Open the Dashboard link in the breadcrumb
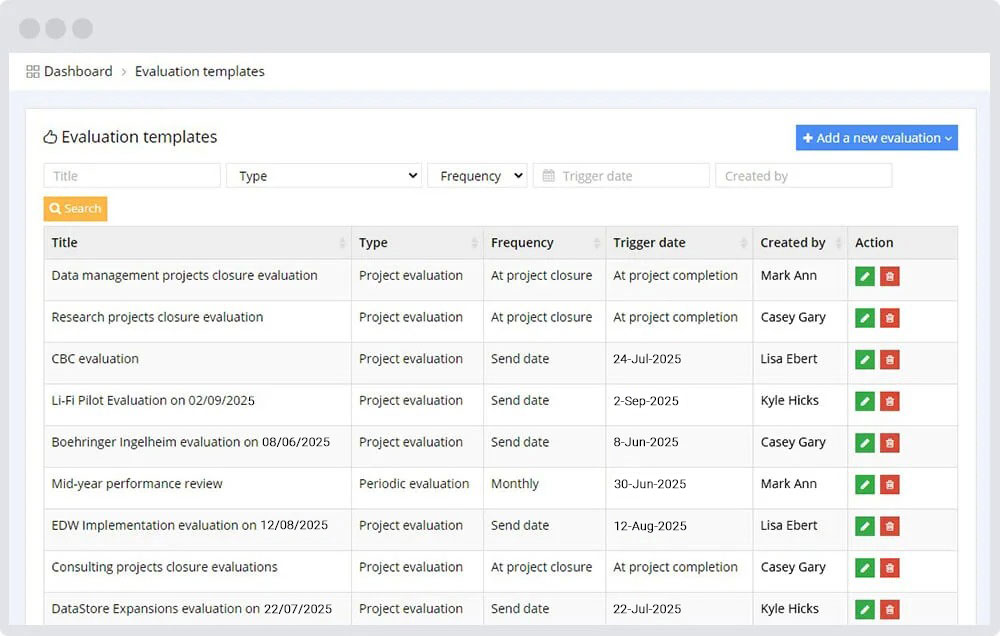The width and height of the screenshot is (1000, 636). 77,71
